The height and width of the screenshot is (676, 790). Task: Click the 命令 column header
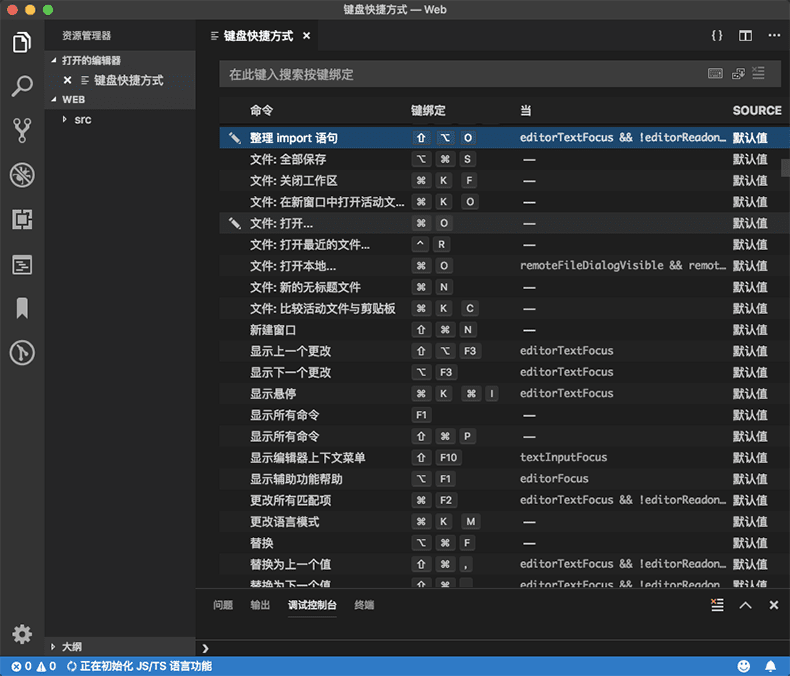(x=261, y=110)
